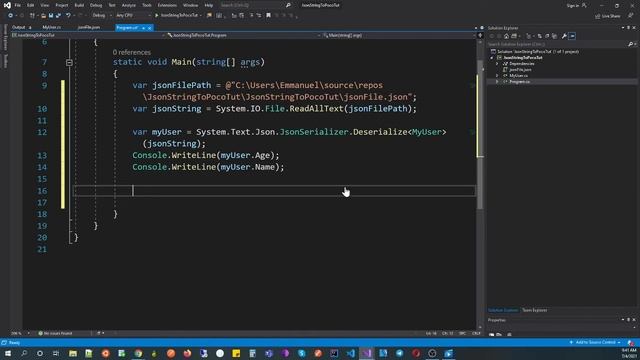This screenshot has height=360, width=640.
Task: Click line 13 Console.WriteLine(myUser.Age) text
Action: [x=206, y=156]
